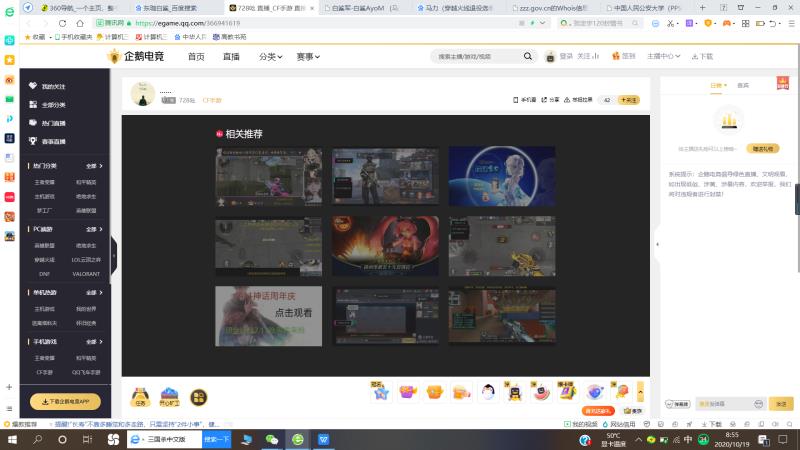Click the yellow 发送 send button

(x=781, y=404)
